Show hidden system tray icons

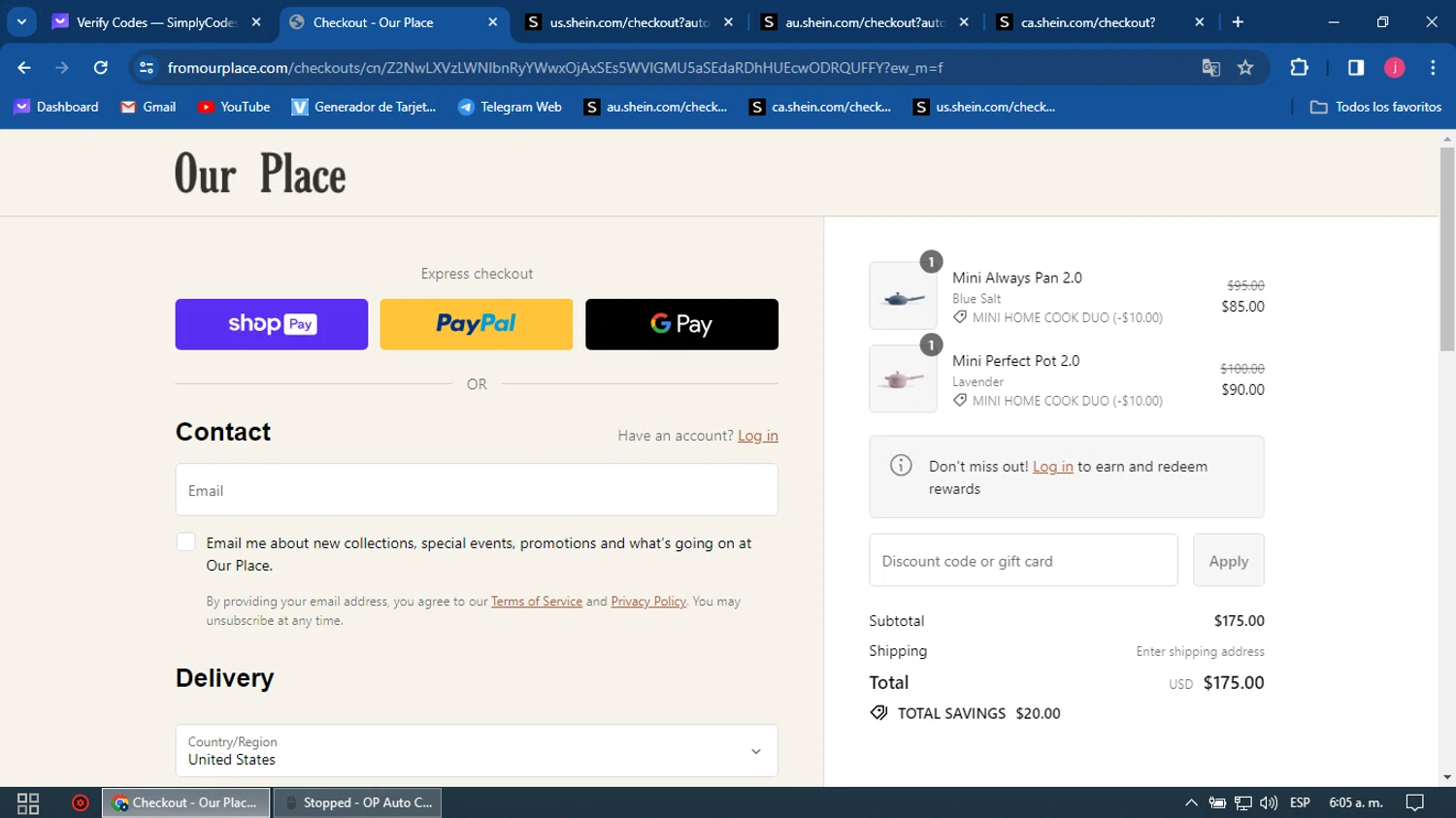tap(1191, 802)
